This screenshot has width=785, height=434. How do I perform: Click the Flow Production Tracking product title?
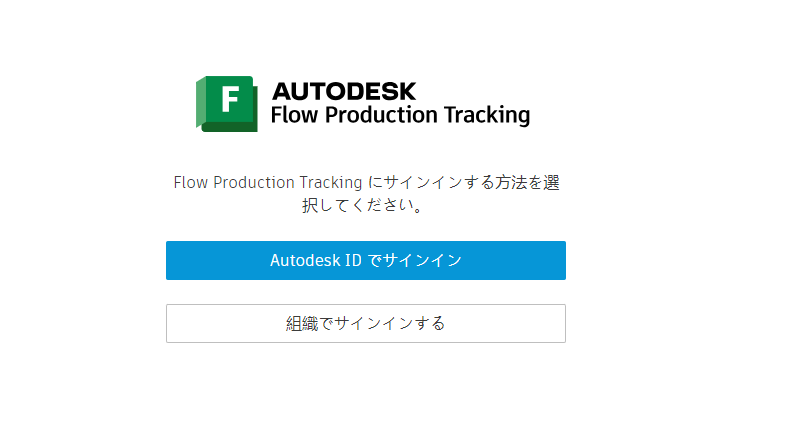400,115
